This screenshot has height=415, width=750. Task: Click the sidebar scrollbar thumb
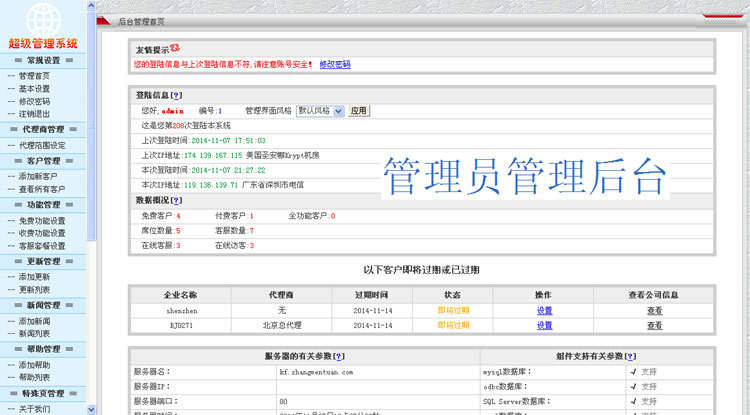pyautogui.click(x=91, y=127)
